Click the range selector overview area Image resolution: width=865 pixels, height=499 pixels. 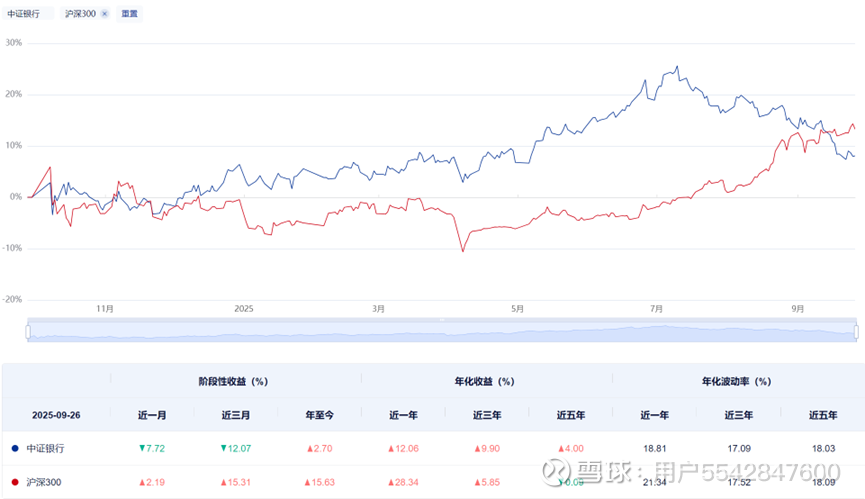[442, 331]
